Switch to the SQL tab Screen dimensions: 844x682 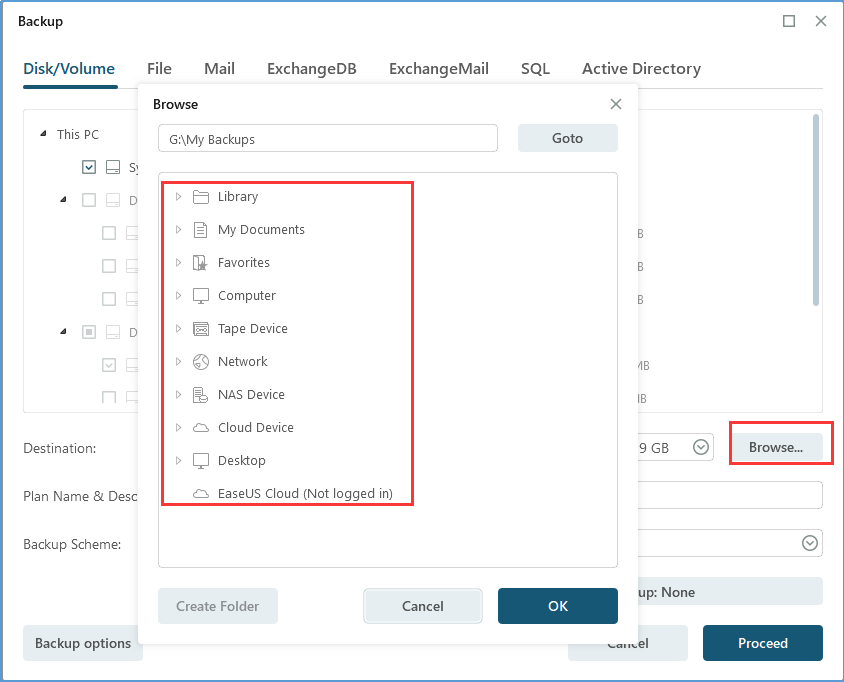pyautogui.click(x=535, y=69)
